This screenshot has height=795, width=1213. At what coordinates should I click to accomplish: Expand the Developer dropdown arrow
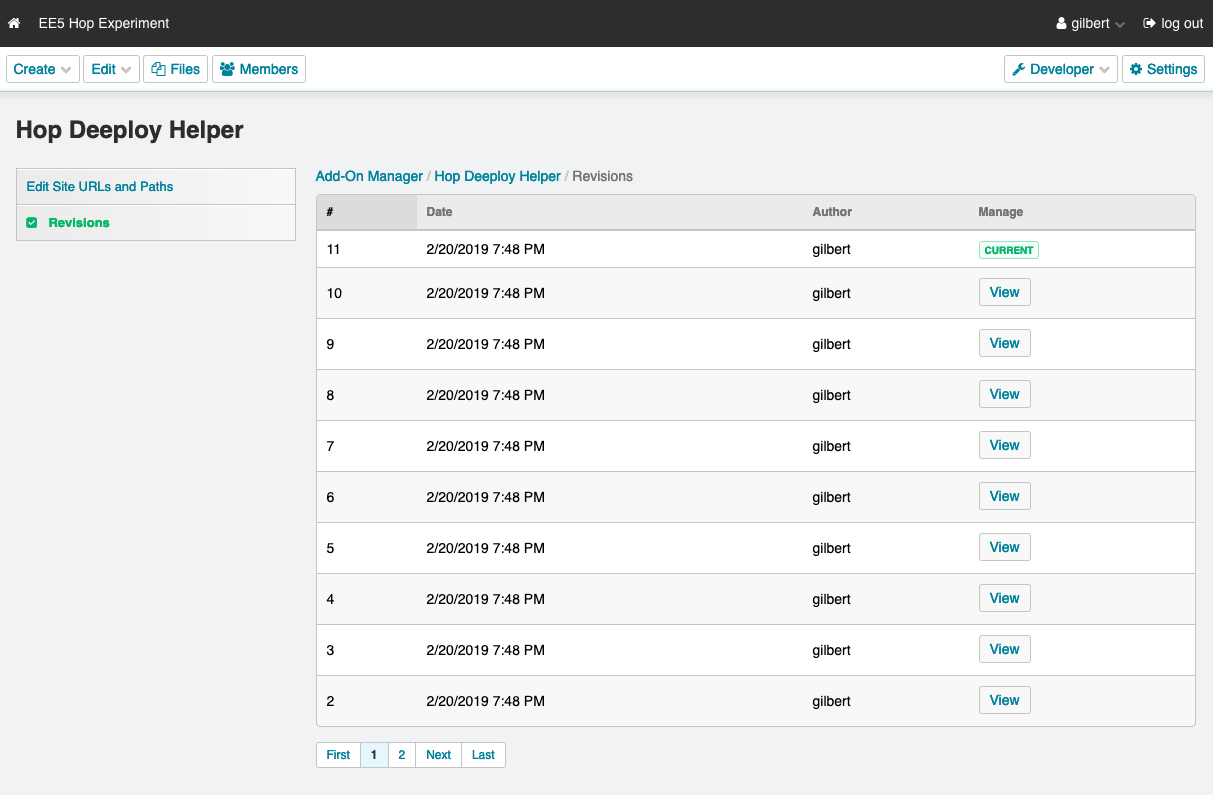(x=1105, y=70)
